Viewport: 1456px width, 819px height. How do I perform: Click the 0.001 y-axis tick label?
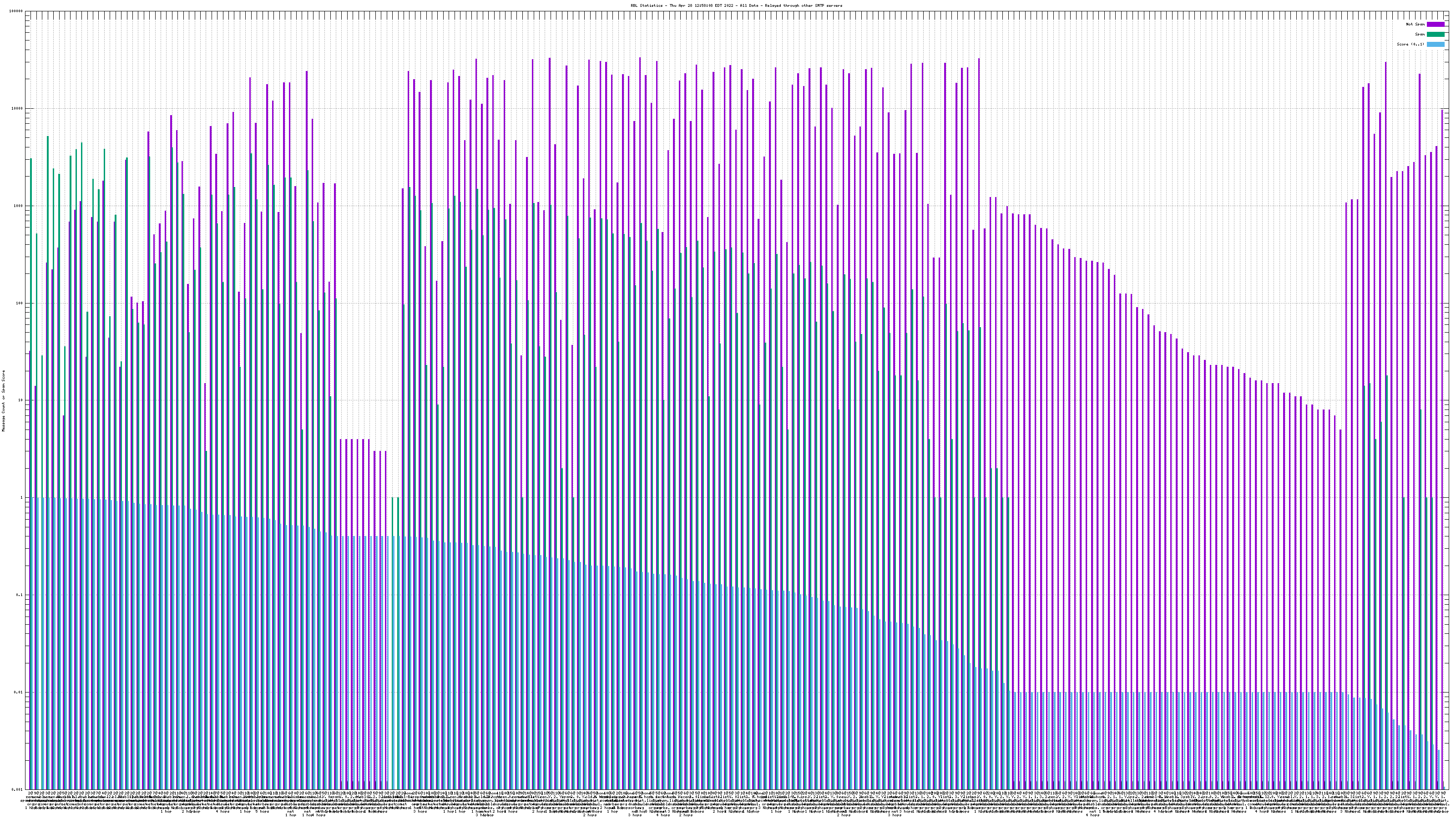18,789
